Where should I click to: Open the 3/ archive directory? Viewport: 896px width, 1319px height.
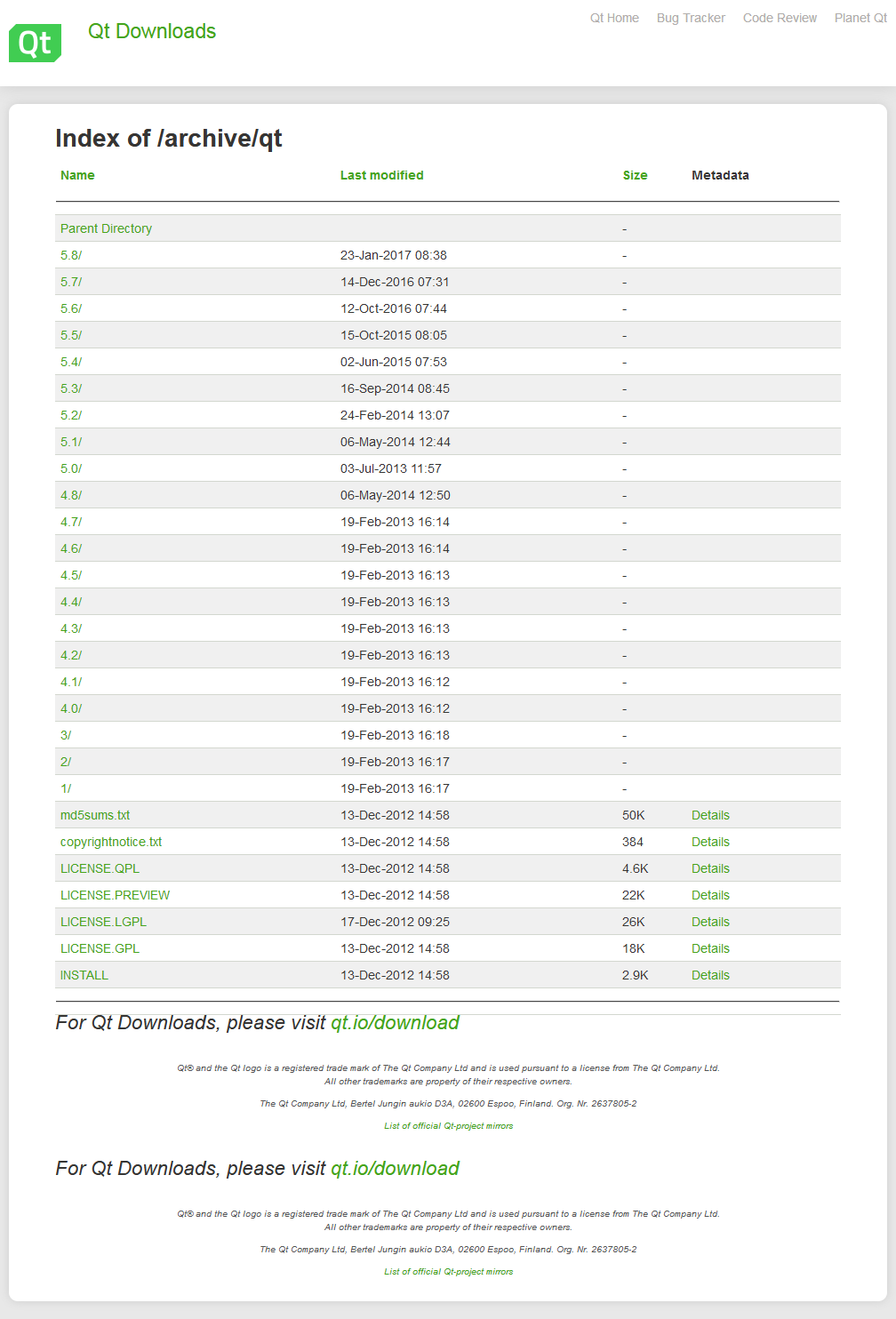pos(66,735)
